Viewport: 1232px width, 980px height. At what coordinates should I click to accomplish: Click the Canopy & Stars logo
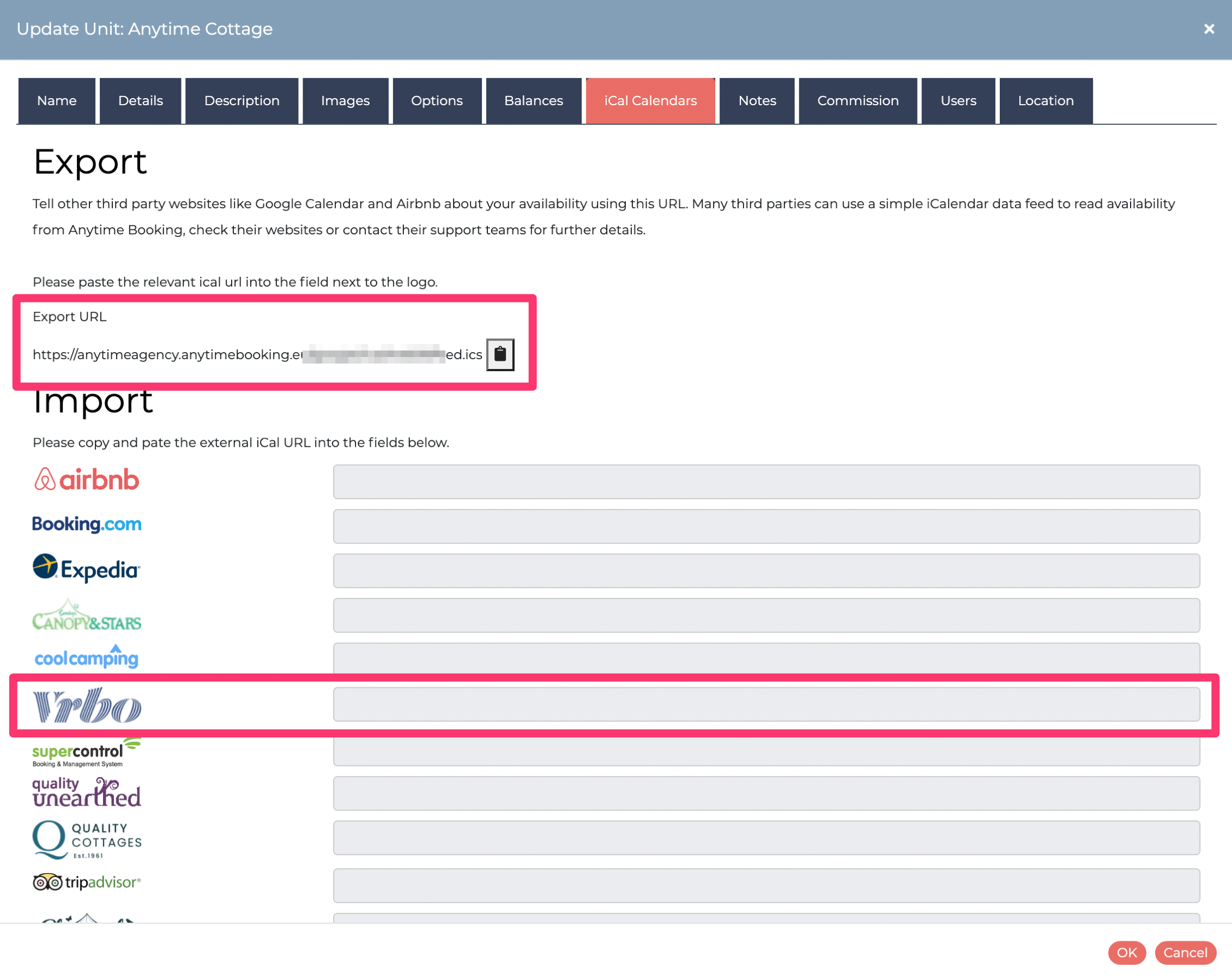(86, 615)
